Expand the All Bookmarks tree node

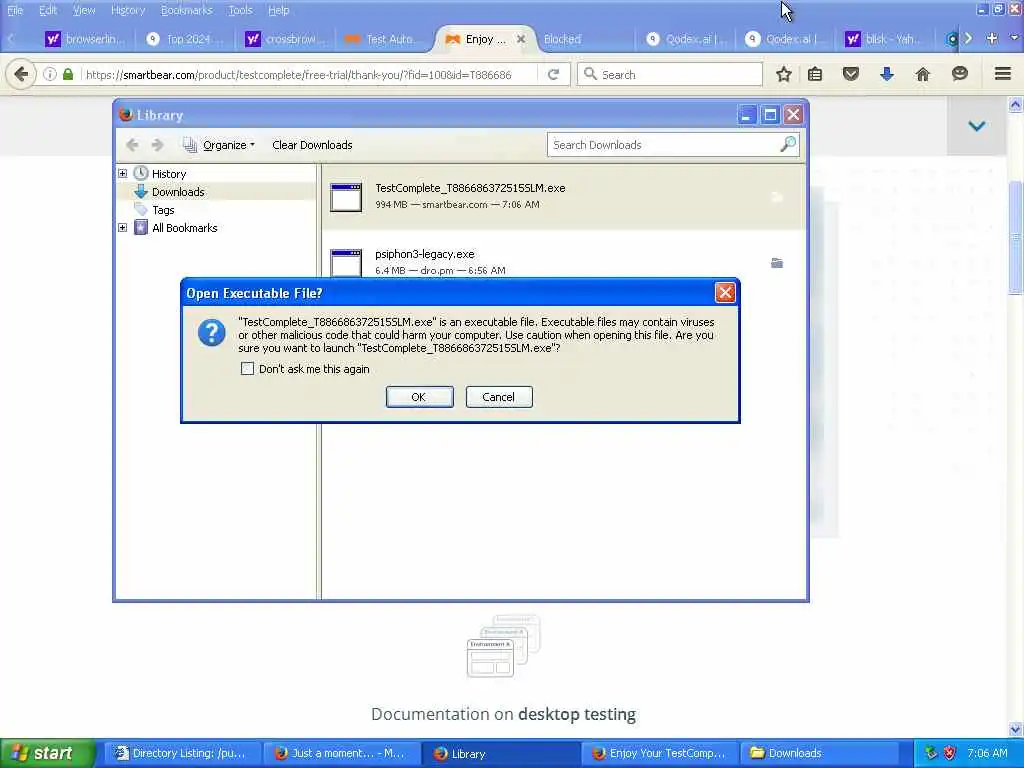tap(123, 228)
